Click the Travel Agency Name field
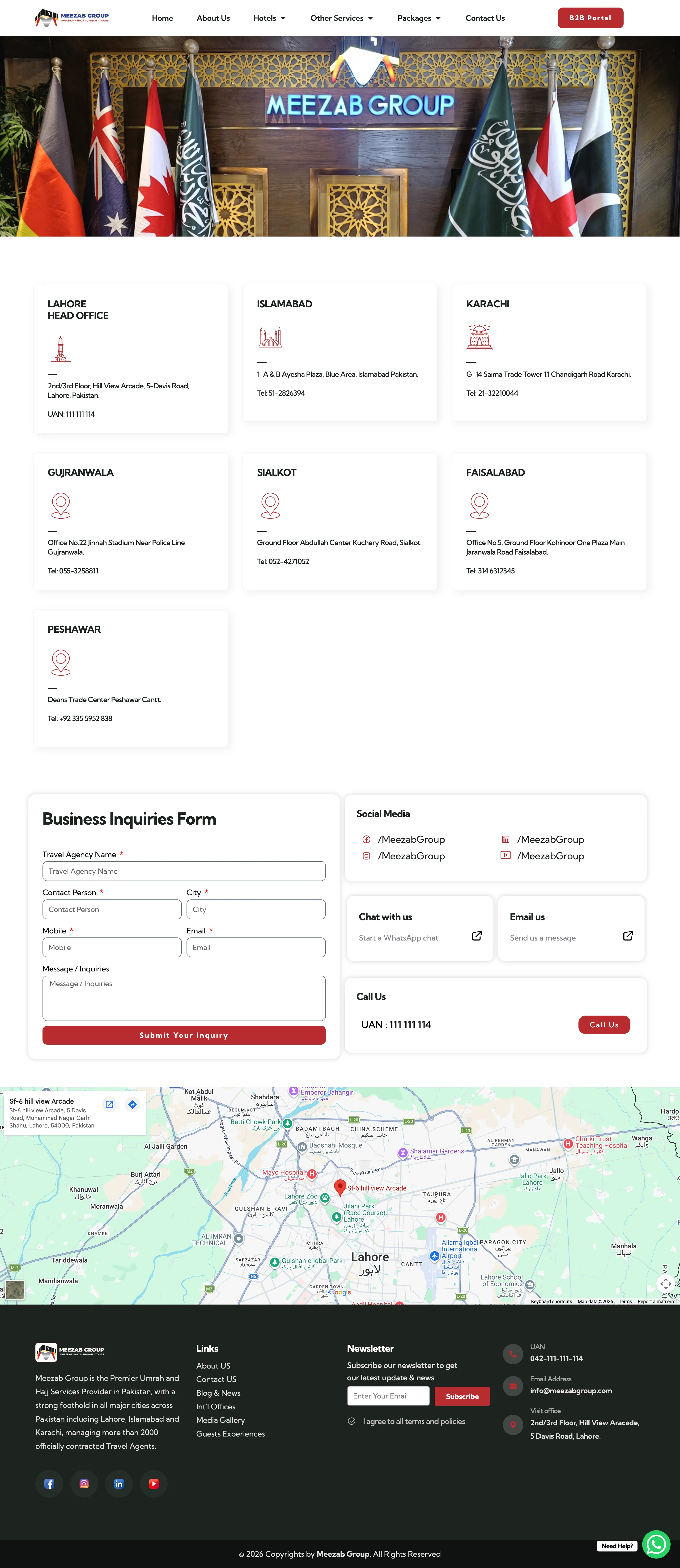Viewport: 680px width, 1568px height. pos(184,871)
